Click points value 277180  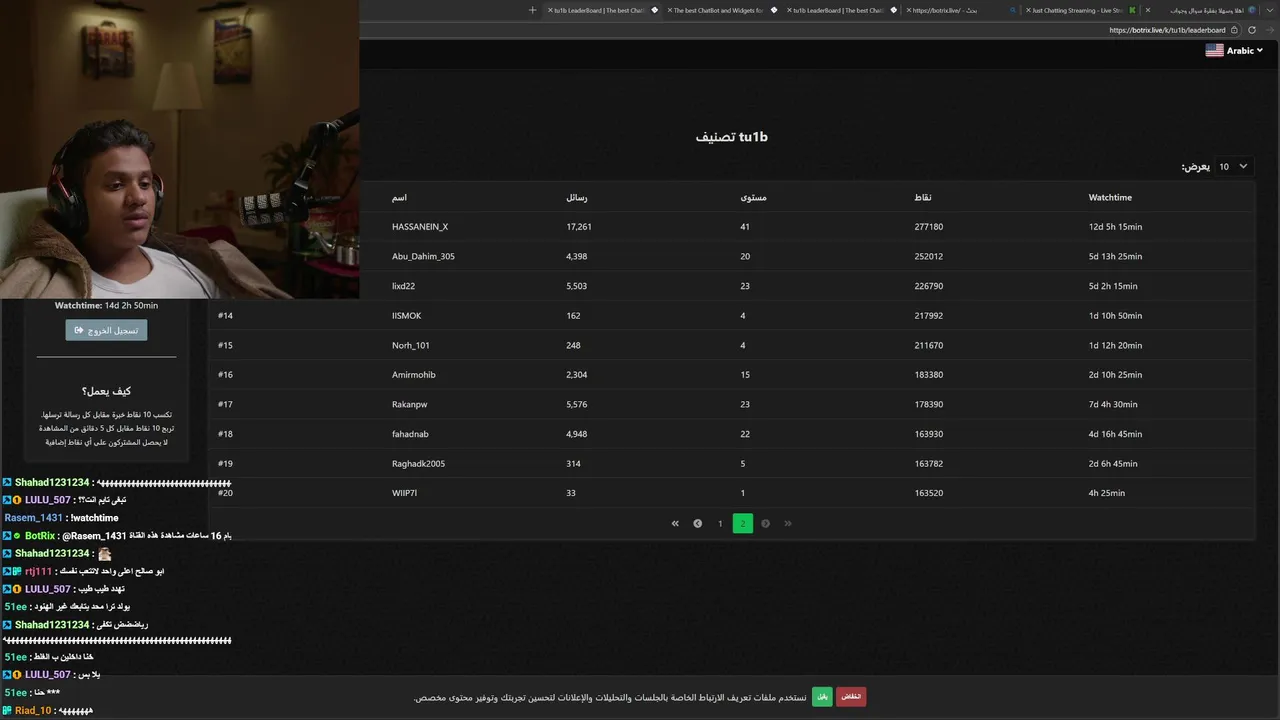pyautogui.click(x=929, y=227)
